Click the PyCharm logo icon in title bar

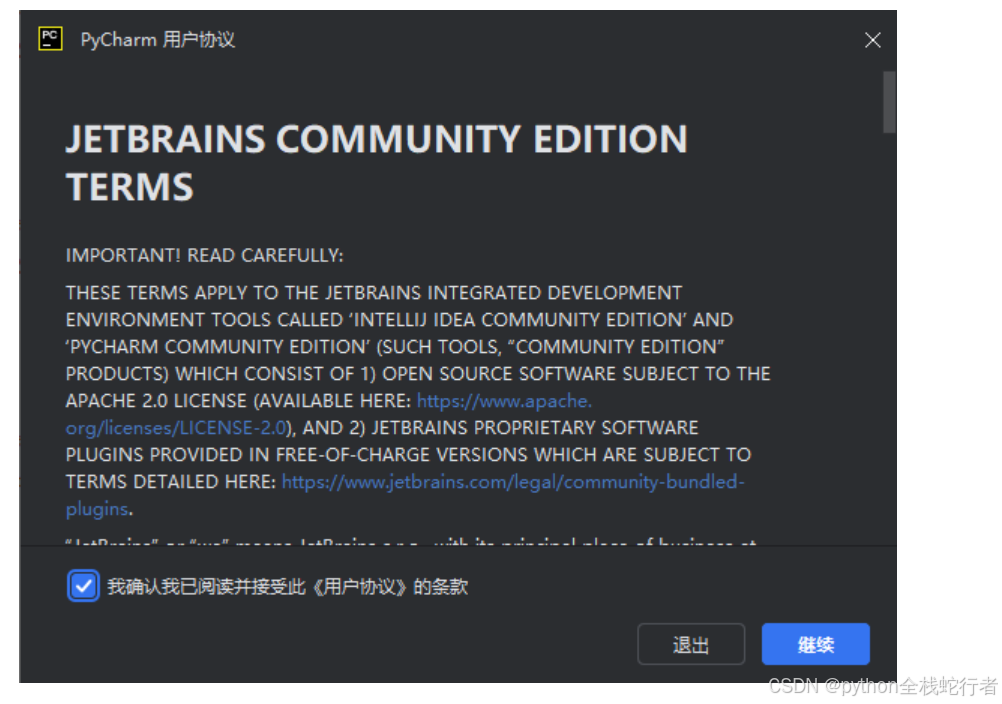click(x=50, y=39)
